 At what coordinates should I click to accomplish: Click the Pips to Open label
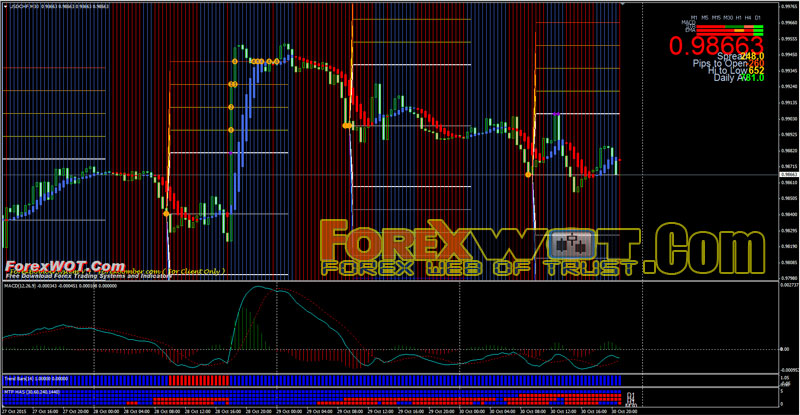click(x=720, y=64)
